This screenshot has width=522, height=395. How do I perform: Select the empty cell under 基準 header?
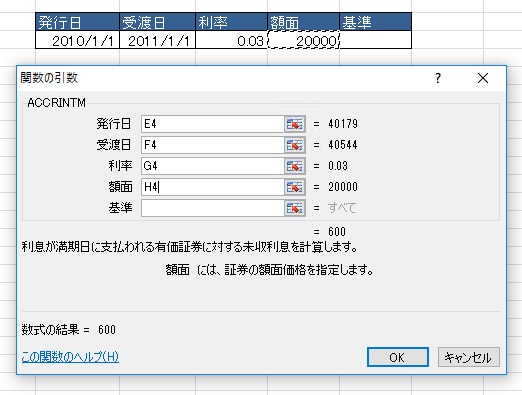(376, 40)
